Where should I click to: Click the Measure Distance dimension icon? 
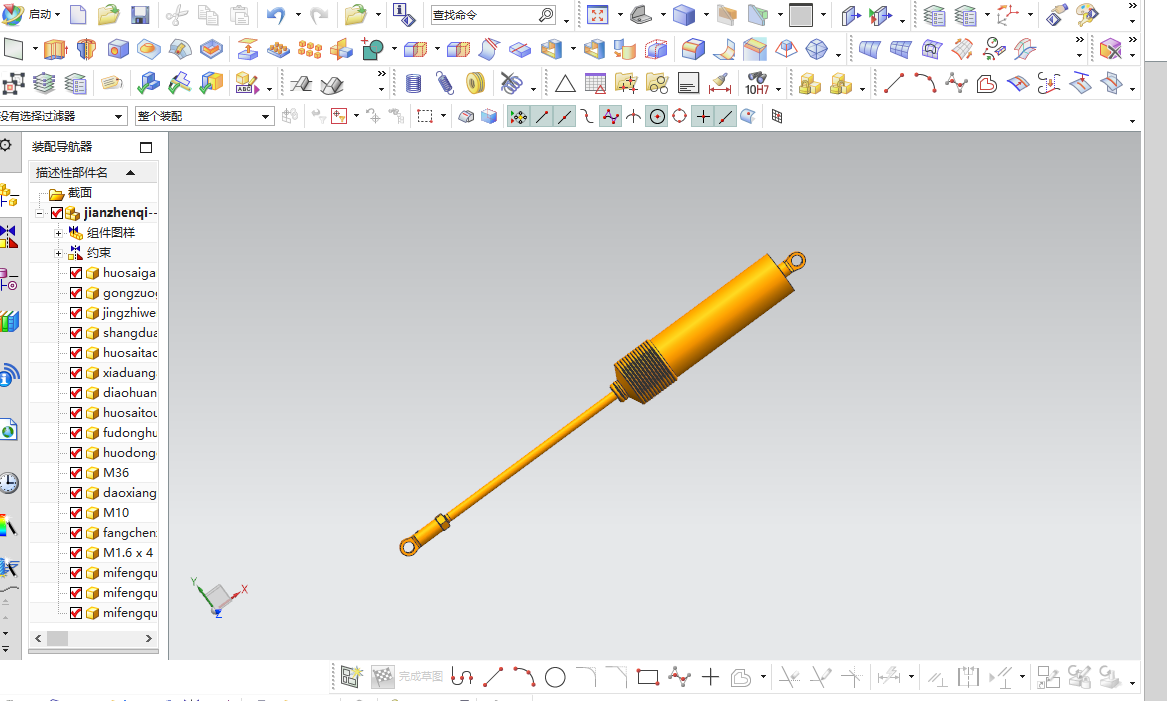point(720,83)
